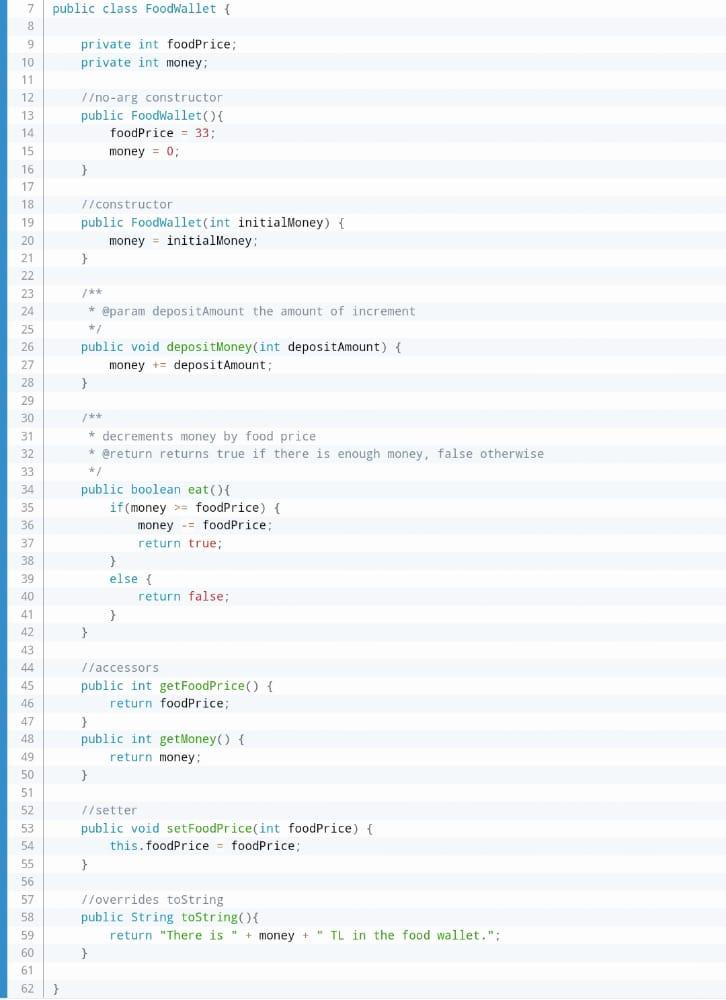Click 'public void depositMoney(int depositAmount) {'

click(241, 347)
